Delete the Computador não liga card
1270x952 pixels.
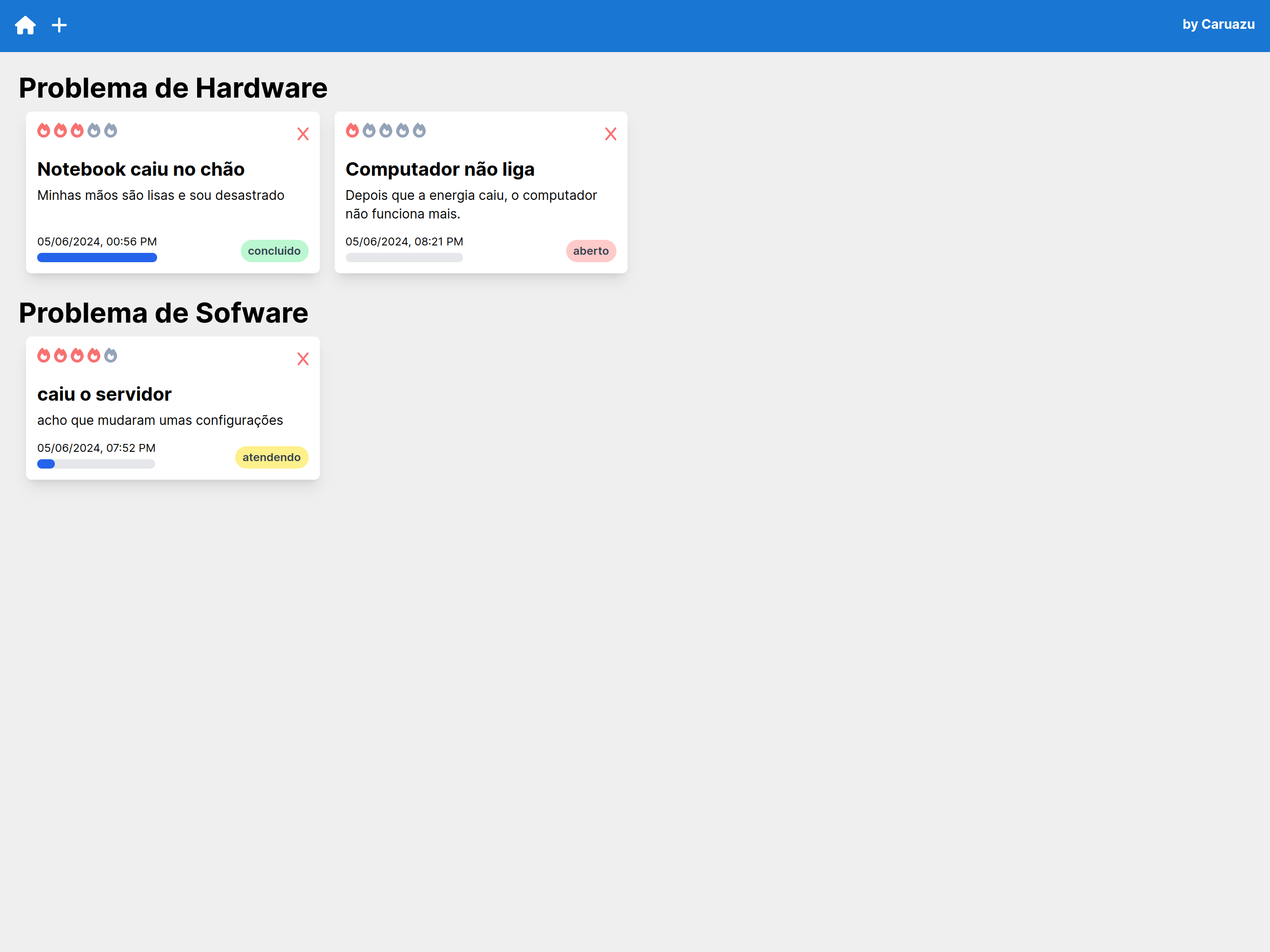(610, 134)
